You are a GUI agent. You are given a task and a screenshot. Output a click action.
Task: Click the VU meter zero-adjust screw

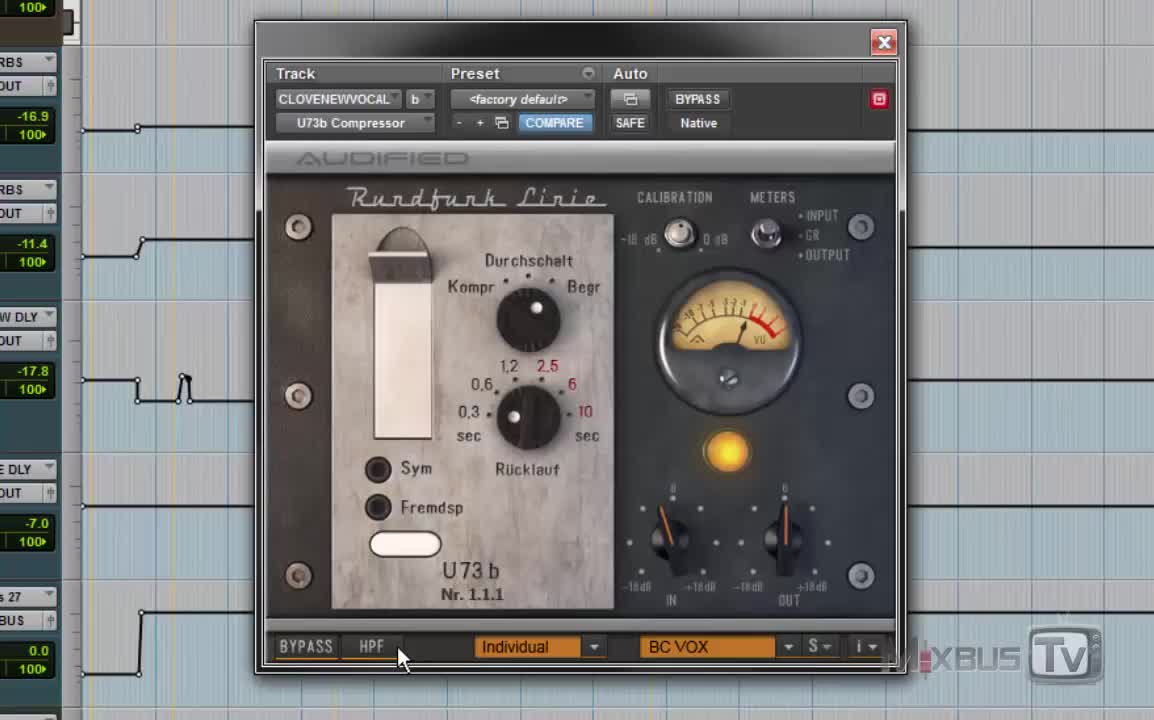729,378
